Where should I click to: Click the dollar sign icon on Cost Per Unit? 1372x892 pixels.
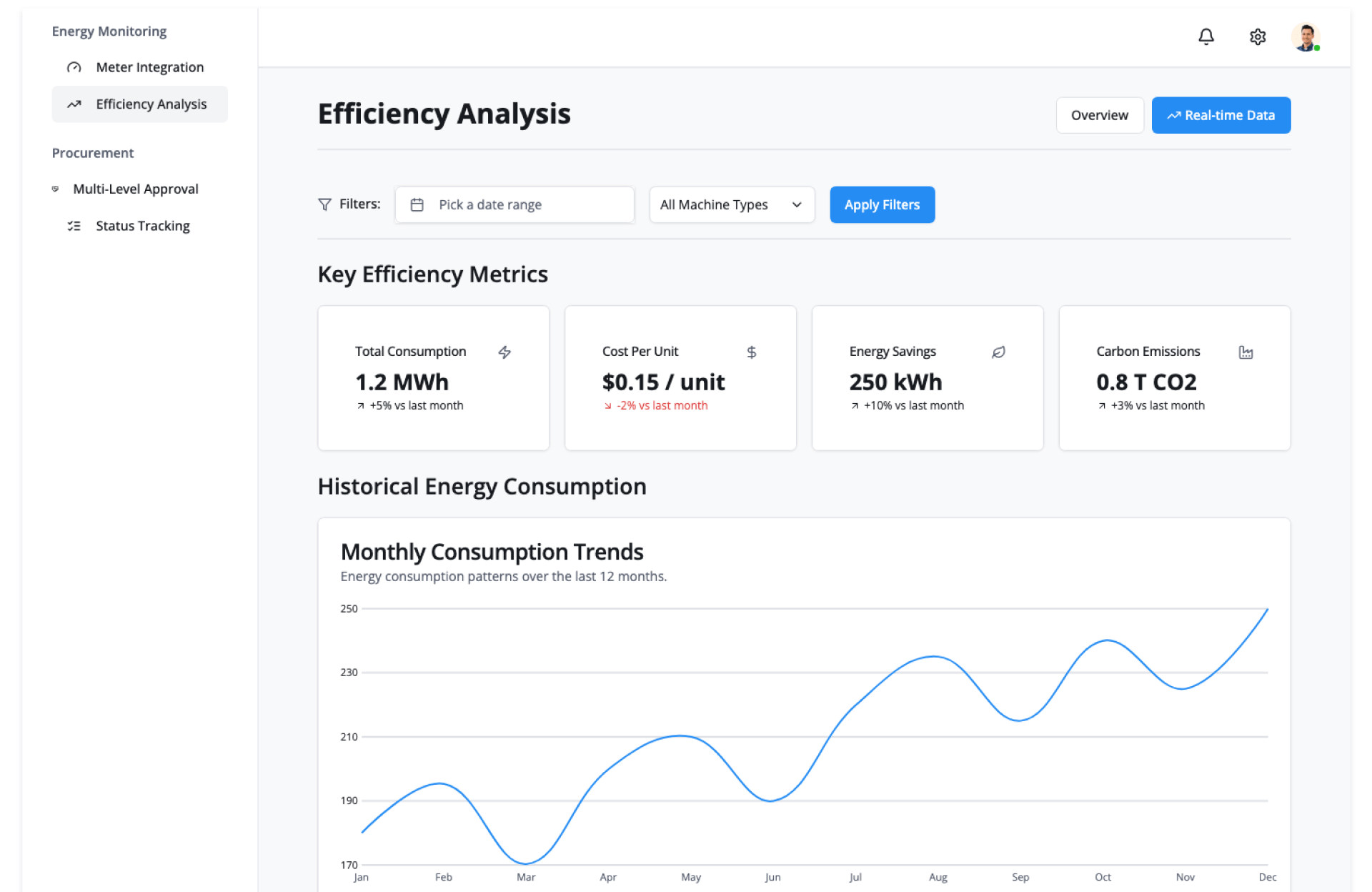(751, 352)
